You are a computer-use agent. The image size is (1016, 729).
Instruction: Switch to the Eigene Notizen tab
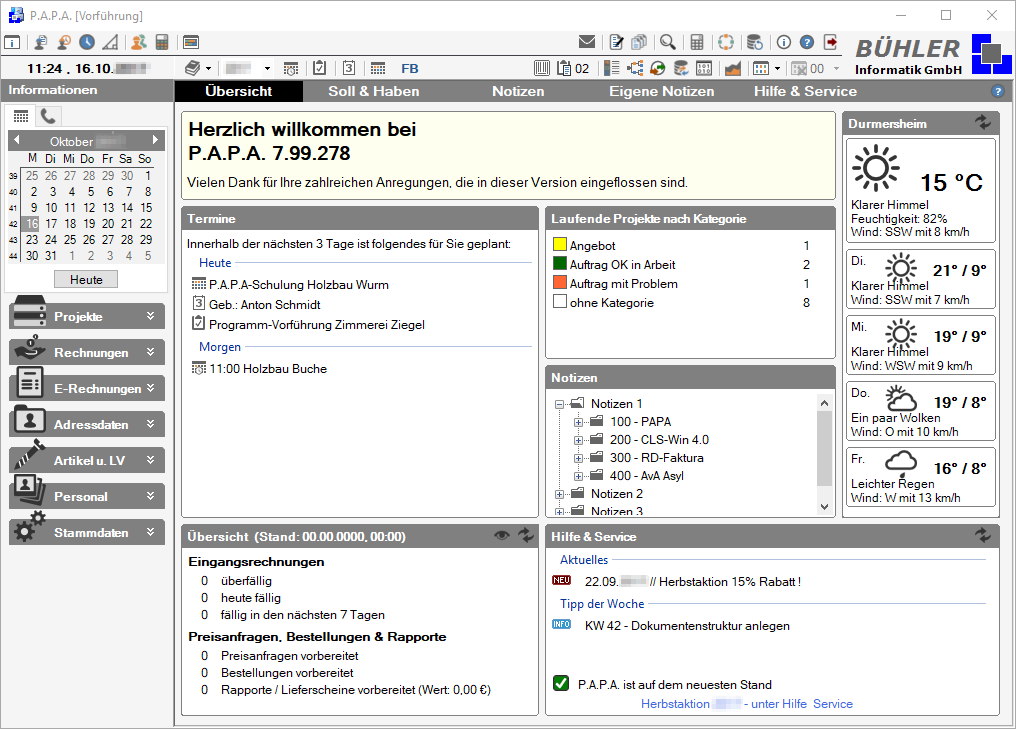point(662,91)
